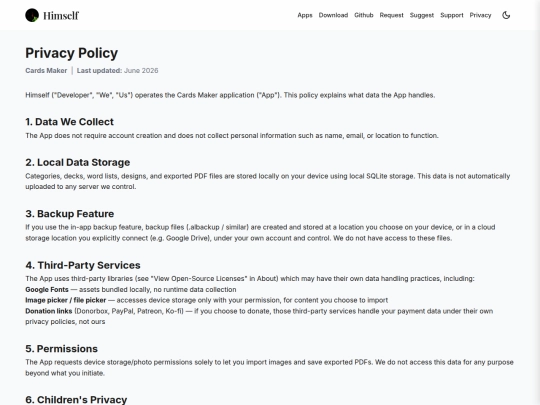Open the Suggest nav link
Viewport: 540px width, 405px height.
pos(422,15)
